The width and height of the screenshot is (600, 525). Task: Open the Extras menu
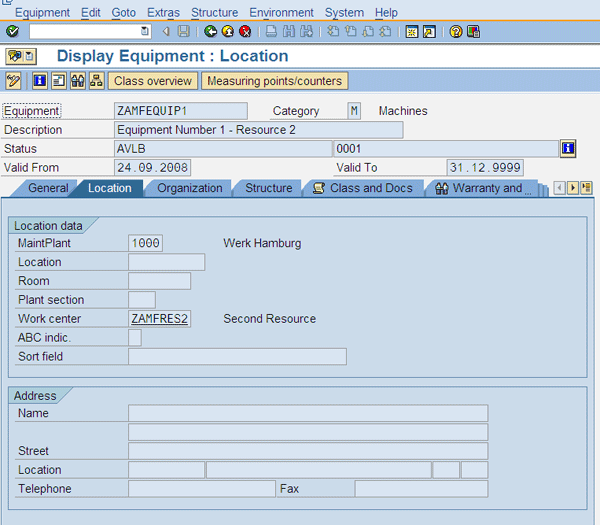pos(163,13)
